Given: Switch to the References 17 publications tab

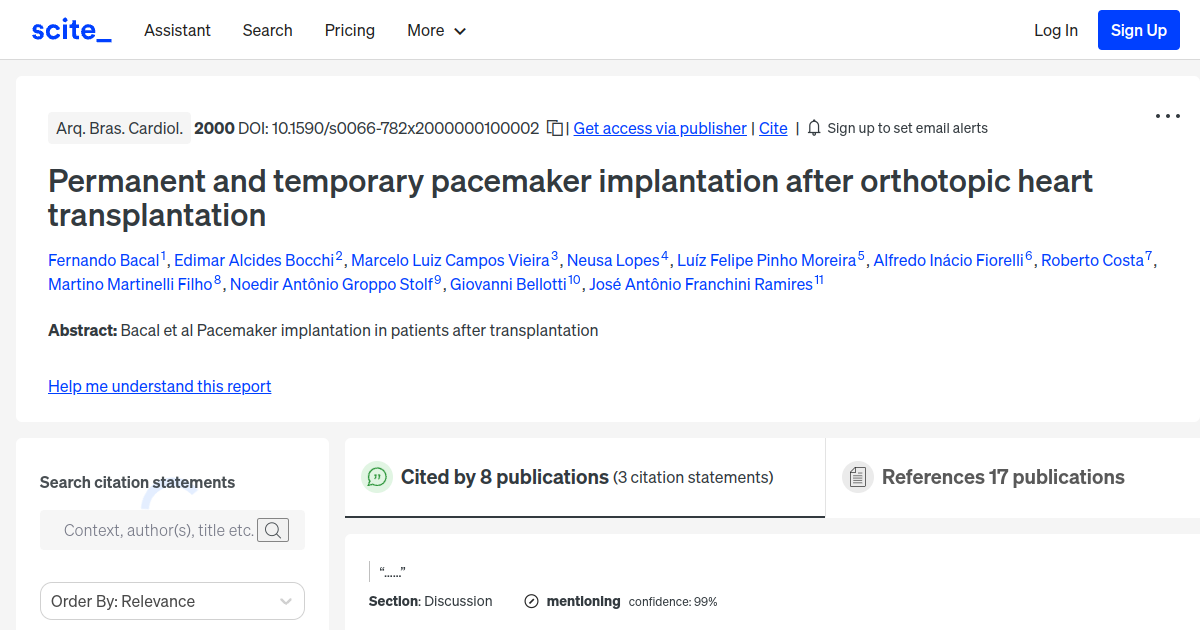Looking at the screenshot, I should (x=1002, y=477).
